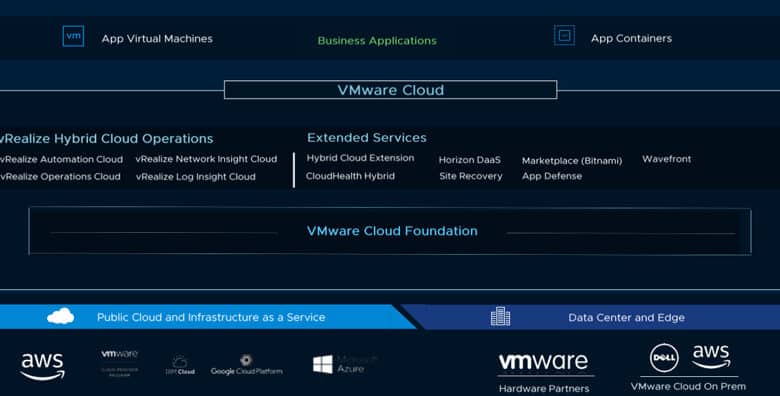
Task: Select Marketplace (Bitnami)
Action: [572, 161]
